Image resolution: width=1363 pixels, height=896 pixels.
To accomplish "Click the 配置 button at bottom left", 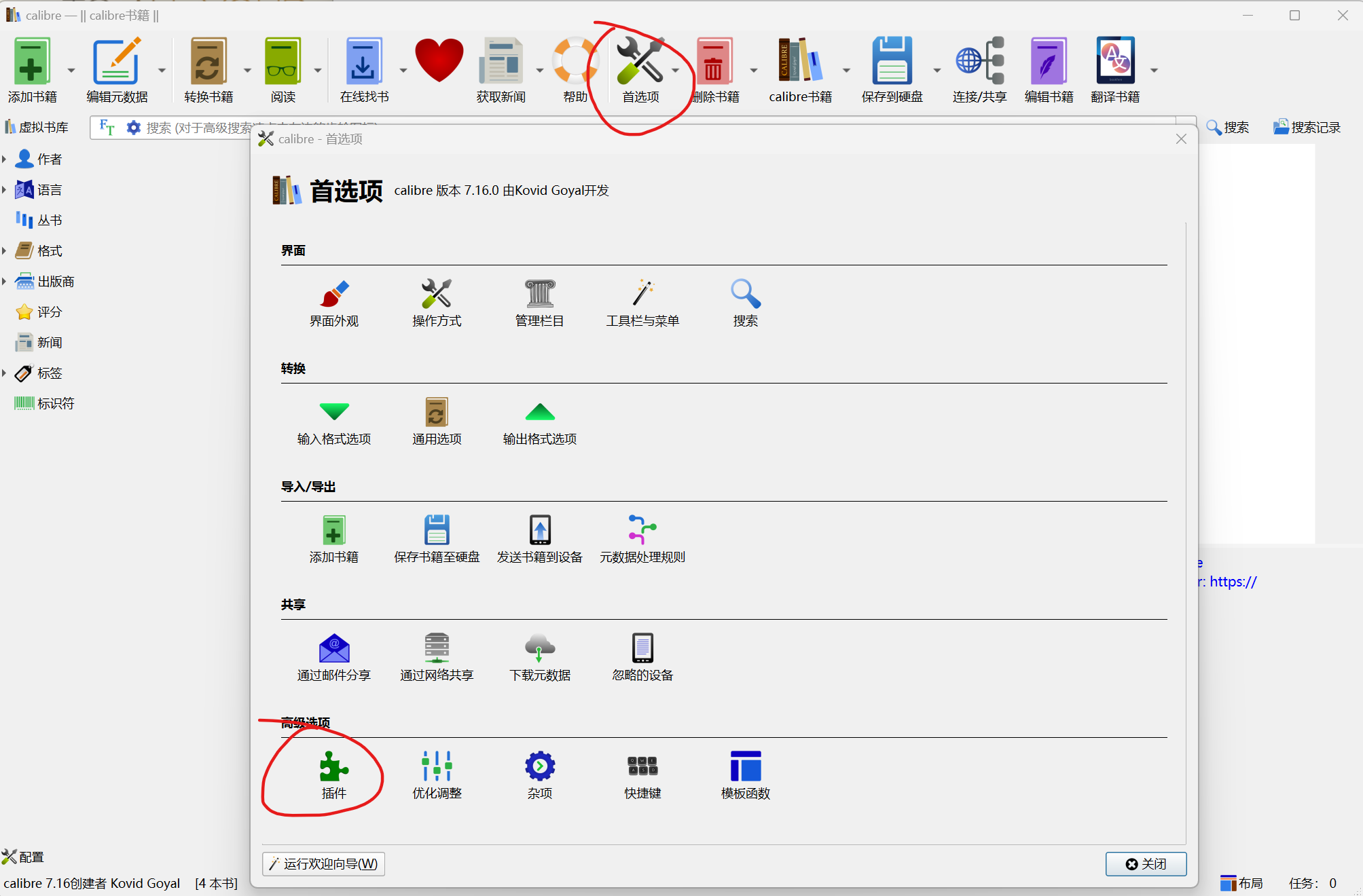I will pyautogui.click(x=23, y=857).
